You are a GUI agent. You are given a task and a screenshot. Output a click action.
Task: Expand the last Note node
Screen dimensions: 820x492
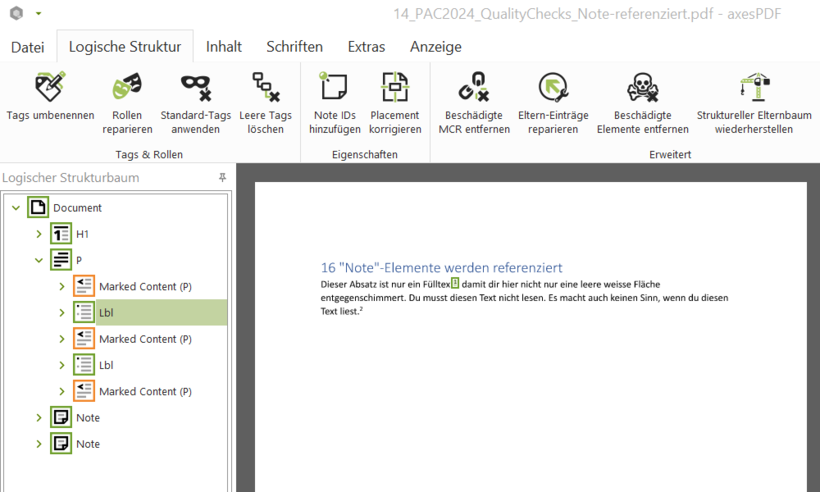39,444
